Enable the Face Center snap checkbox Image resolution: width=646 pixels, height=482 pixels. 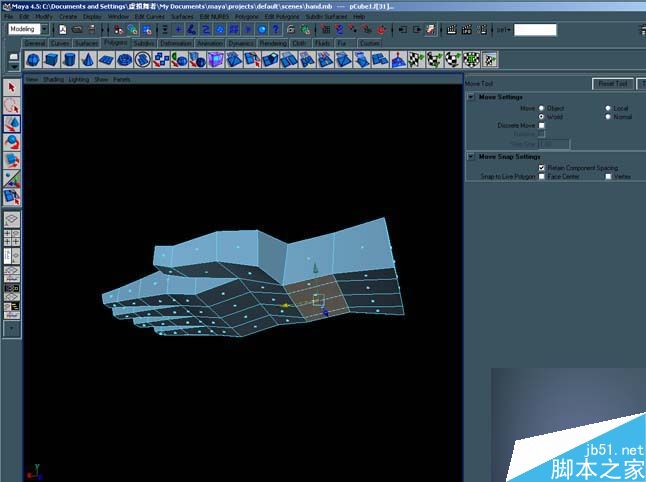tap(541, 176)
